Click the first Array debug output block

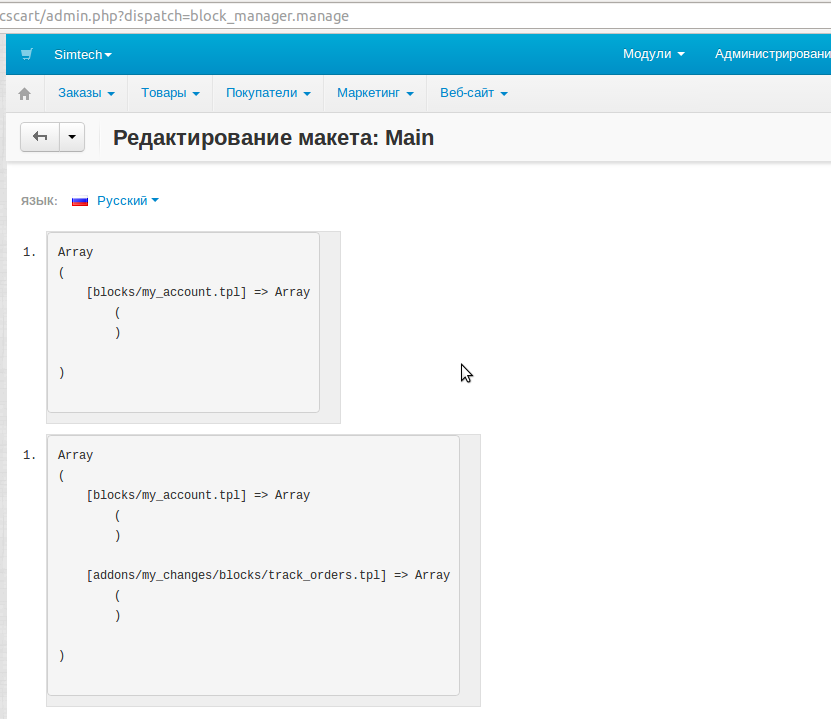[x=183, y=322]
